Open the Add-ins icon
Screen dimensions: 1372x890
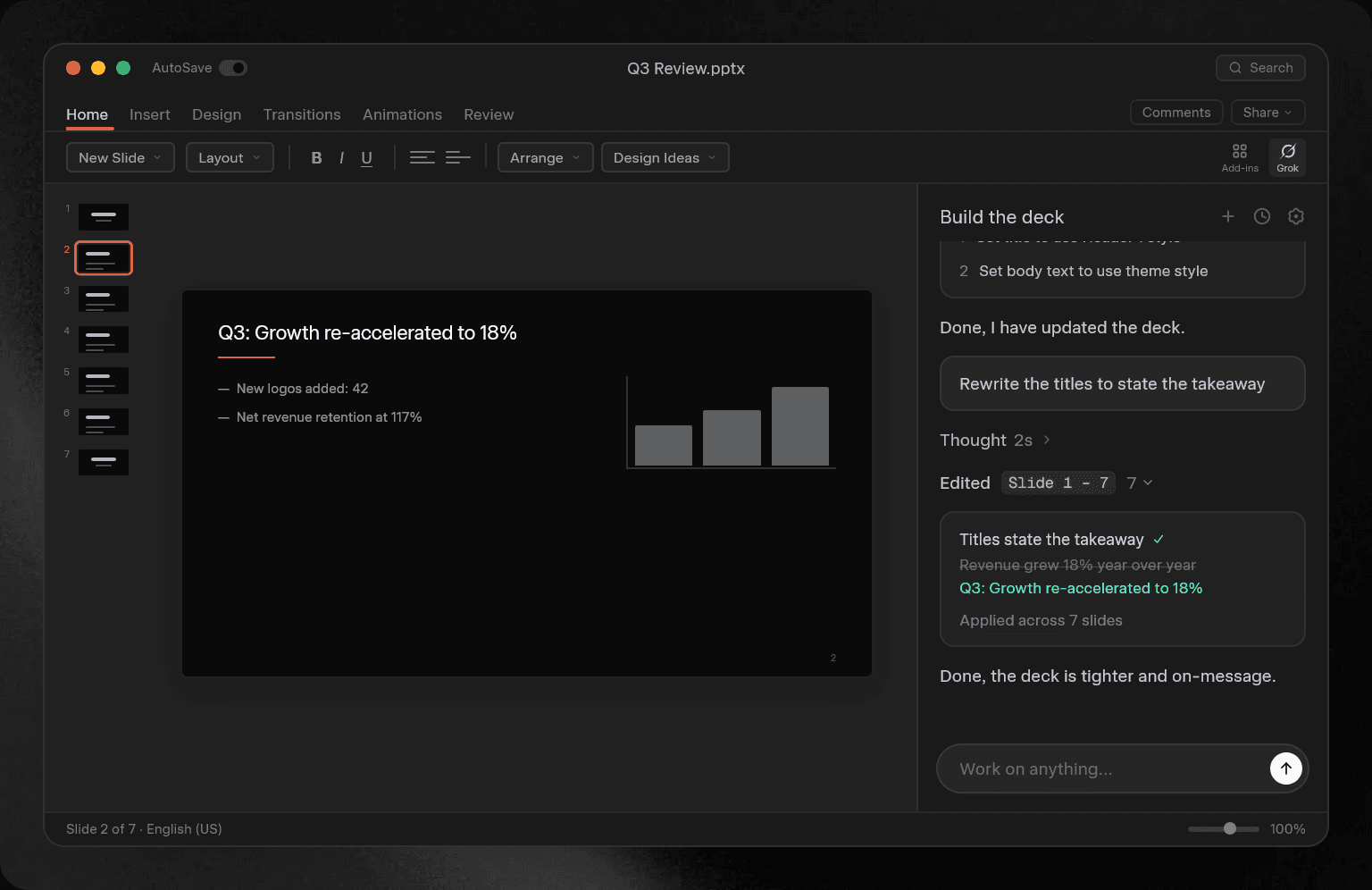pyautogui.click(x=1240, y=157)
